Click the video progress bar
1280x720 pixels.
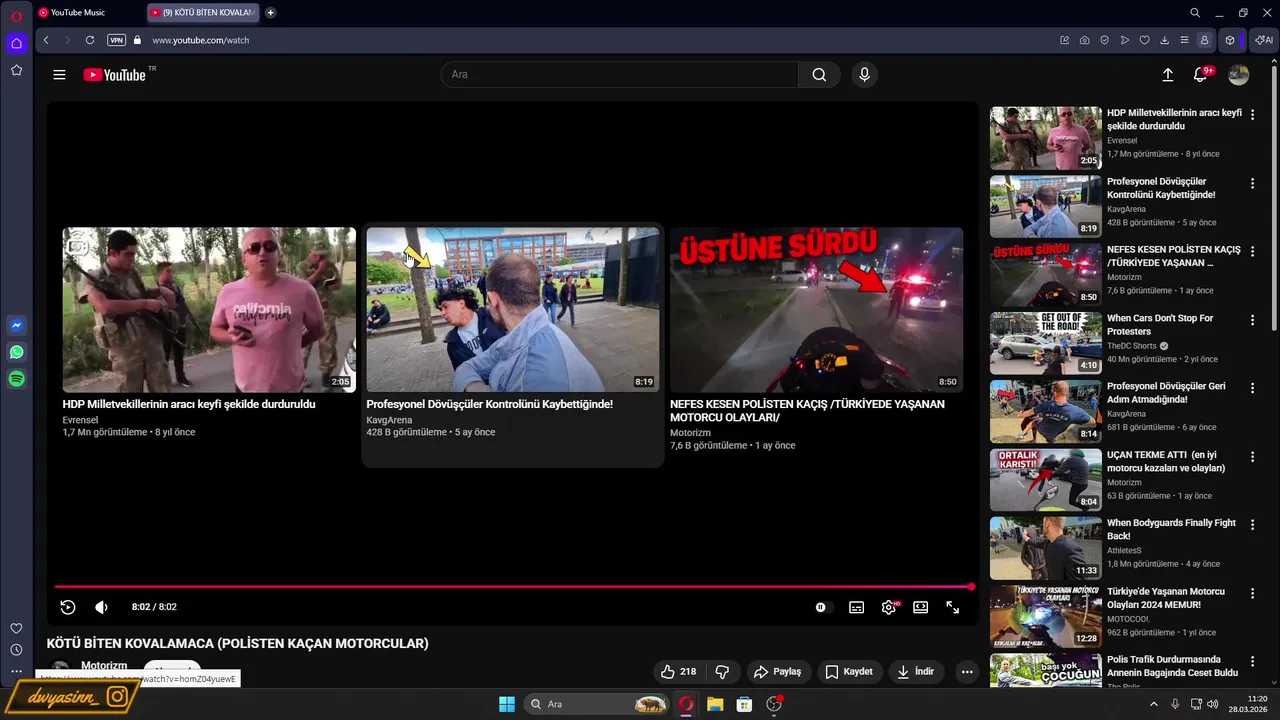pyautogui.click(x=513, y=587)
